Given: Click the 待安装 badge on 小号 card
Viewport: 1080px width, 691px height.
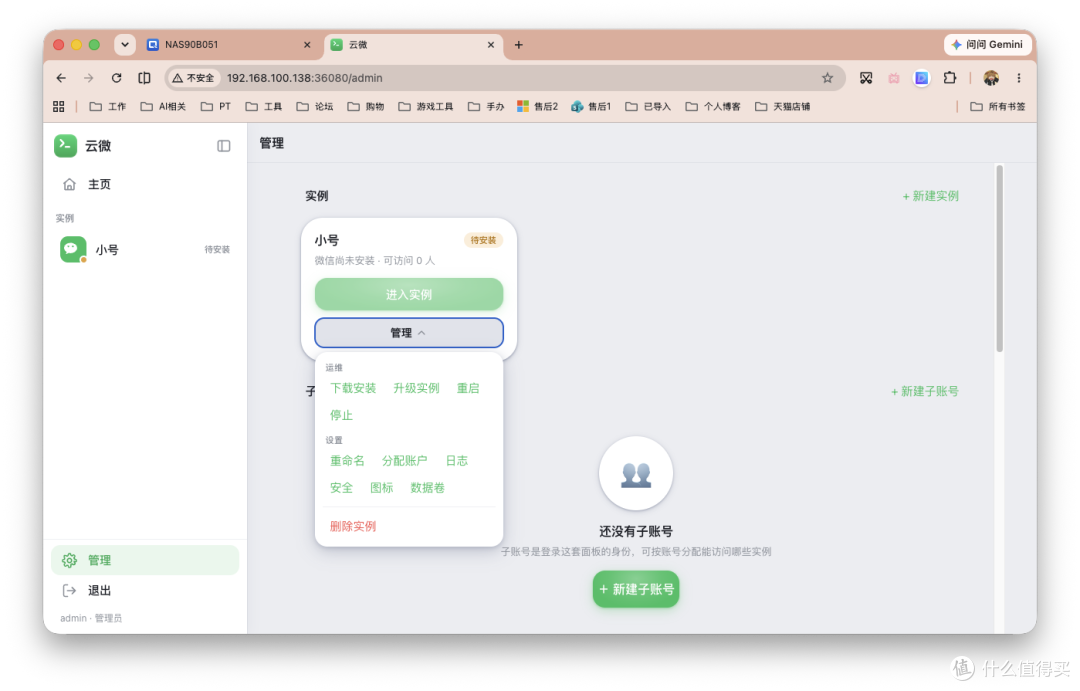Looking at the screenshot, I should click(483, 240).
